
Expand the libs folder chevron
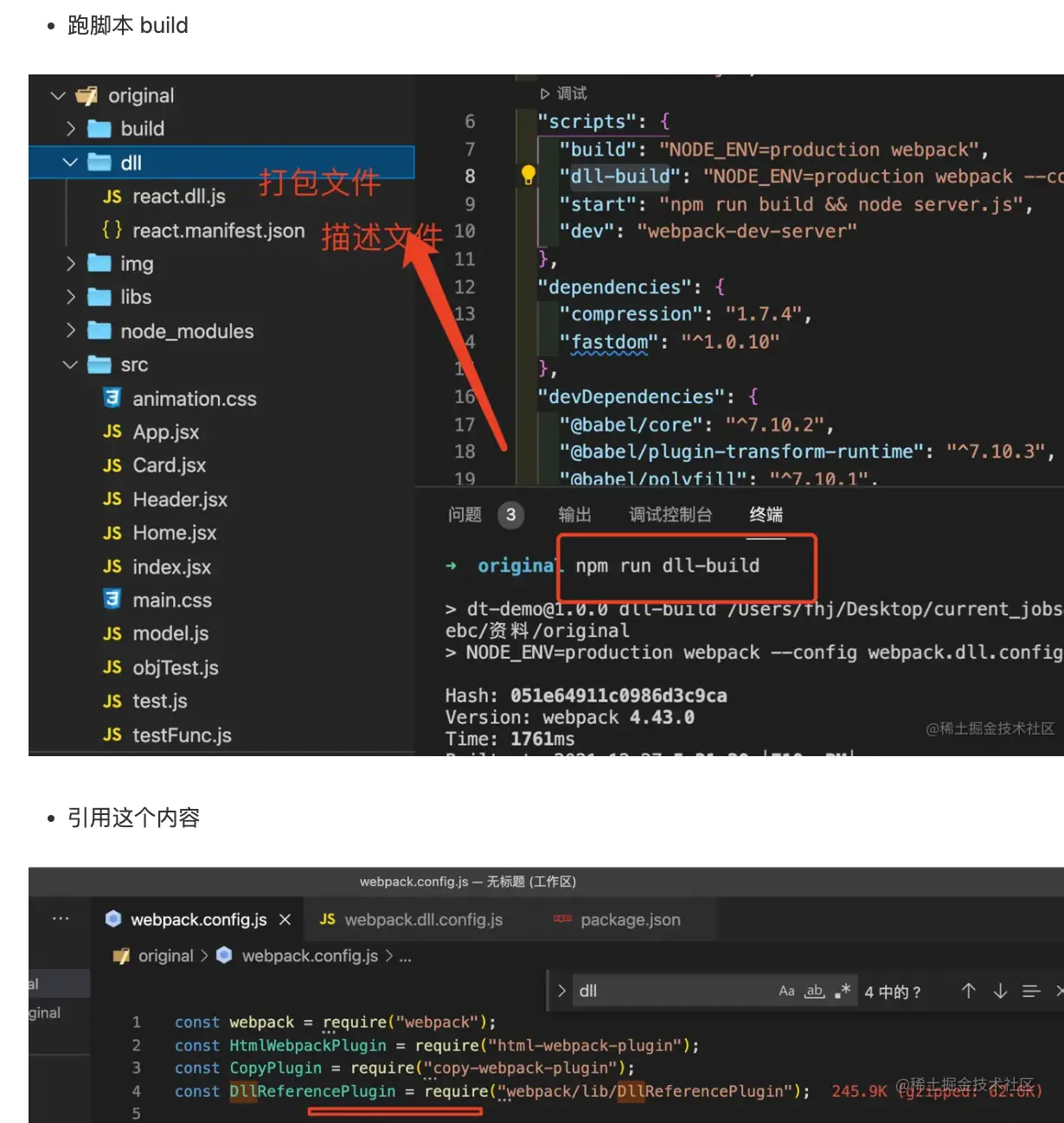[x=71, y=297]
